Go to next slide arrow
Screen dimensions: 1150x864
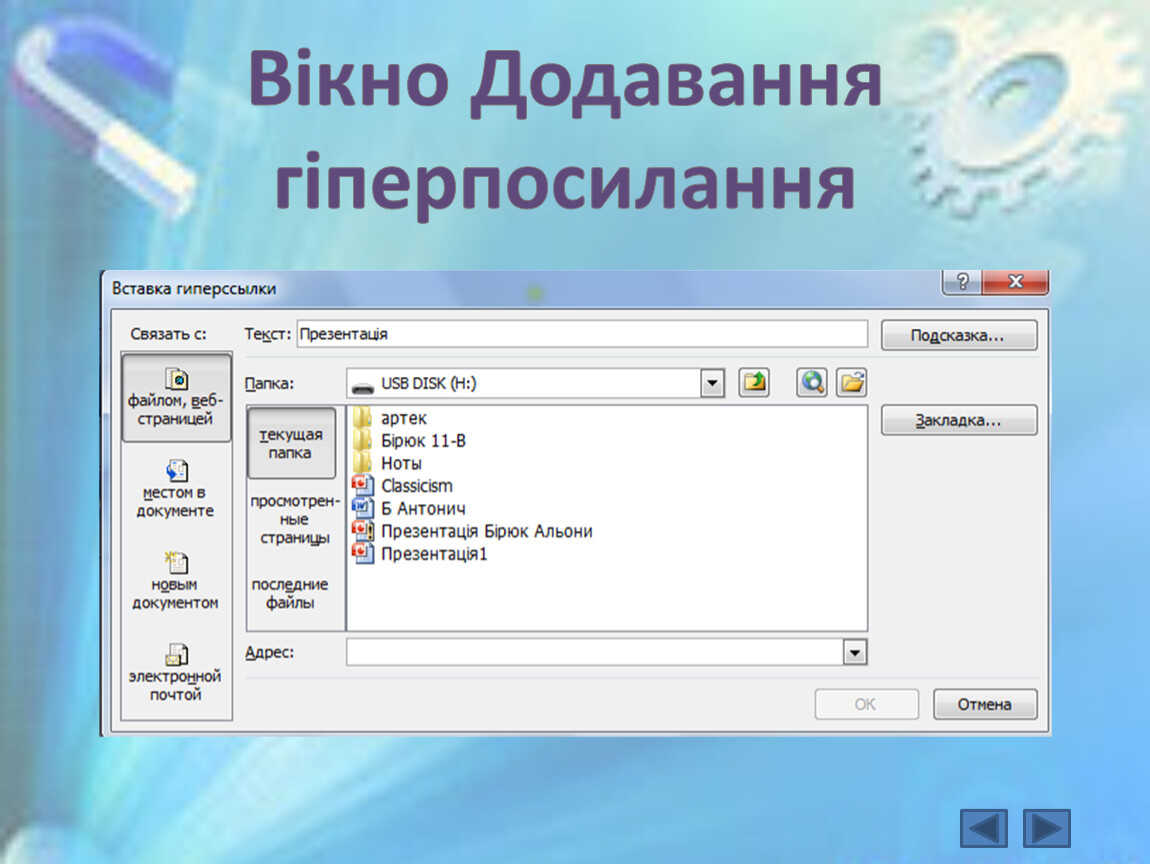click(1047, 828)
